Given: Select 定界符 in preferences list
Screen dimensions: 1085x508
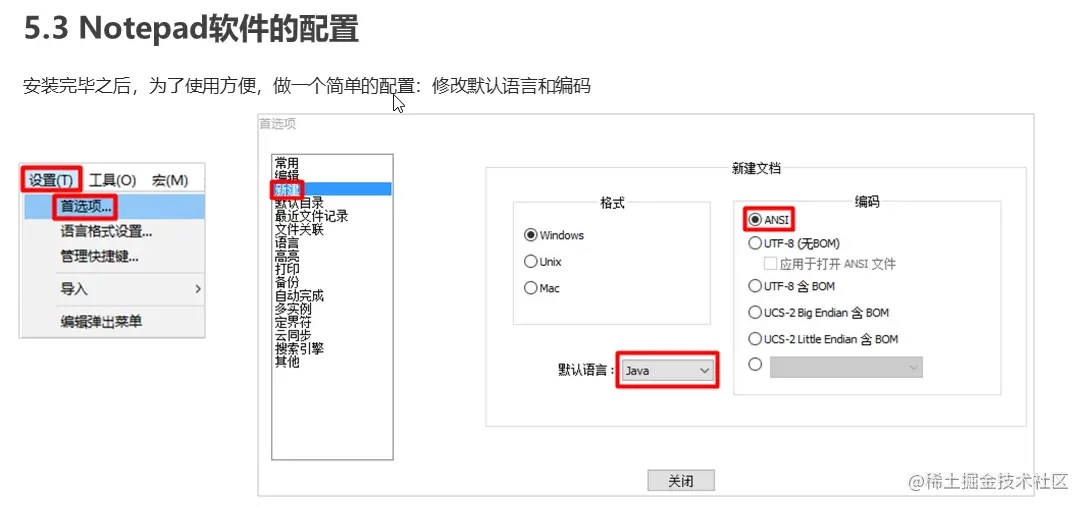Looking at the screenshot, I should point(293,322).
